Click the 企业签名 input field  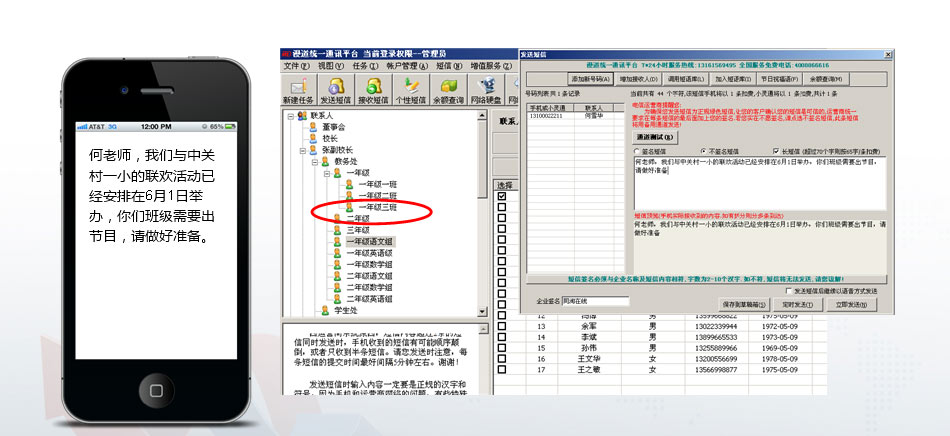pyautogui.click(x=596, y=301)
